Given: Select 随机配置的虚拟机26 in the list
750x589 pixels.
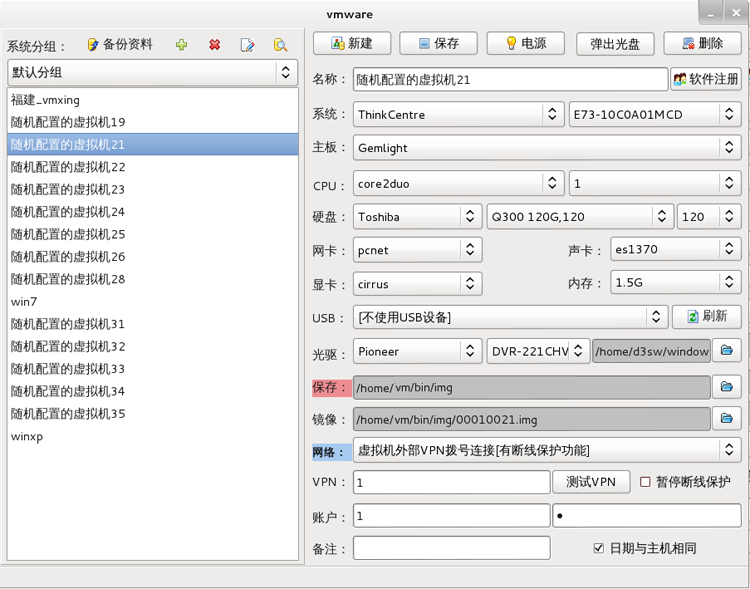Looking at the screenshot, I should (x=153, y=256).
